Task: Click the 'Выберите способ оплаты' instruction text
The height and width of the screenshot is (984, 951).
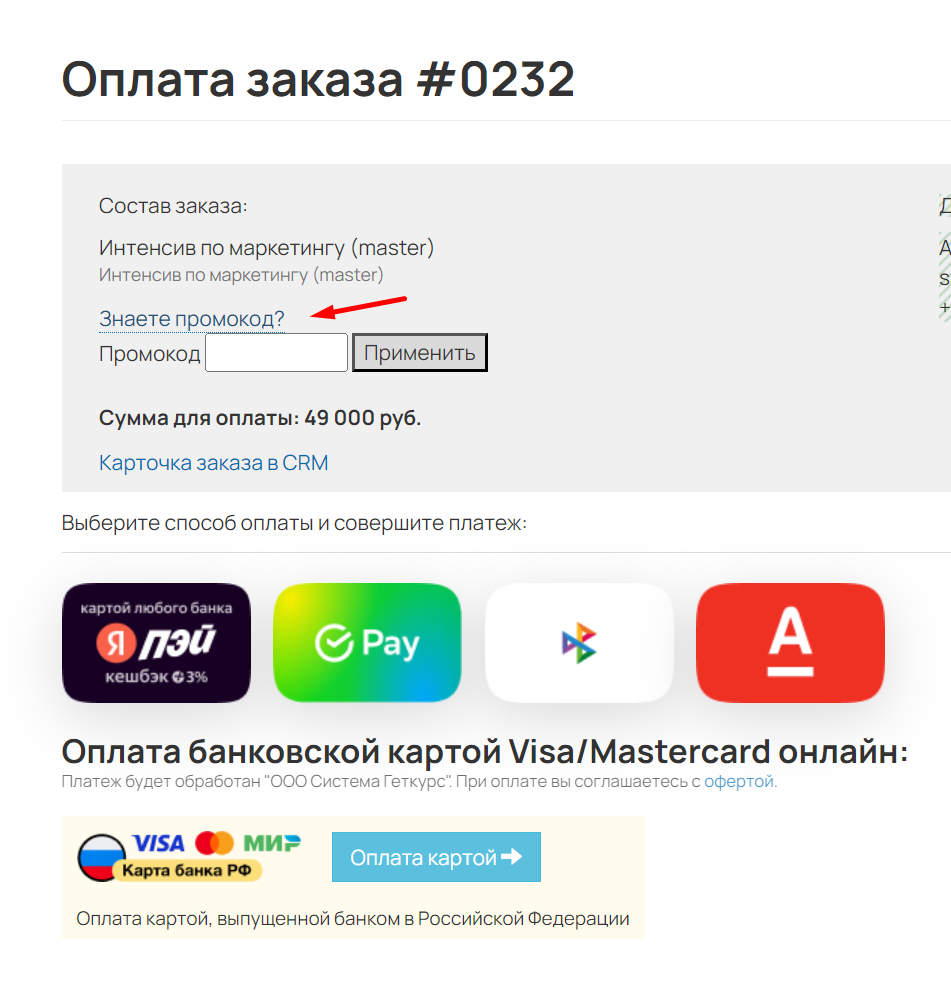Action: click(x=294, y=523)
